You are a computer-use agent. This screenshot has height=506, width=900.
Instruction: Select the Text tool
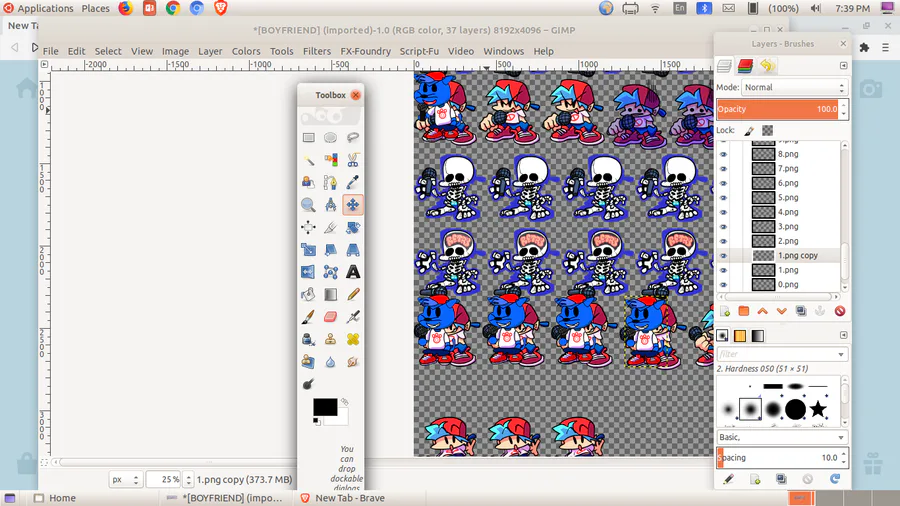[352, 272]
